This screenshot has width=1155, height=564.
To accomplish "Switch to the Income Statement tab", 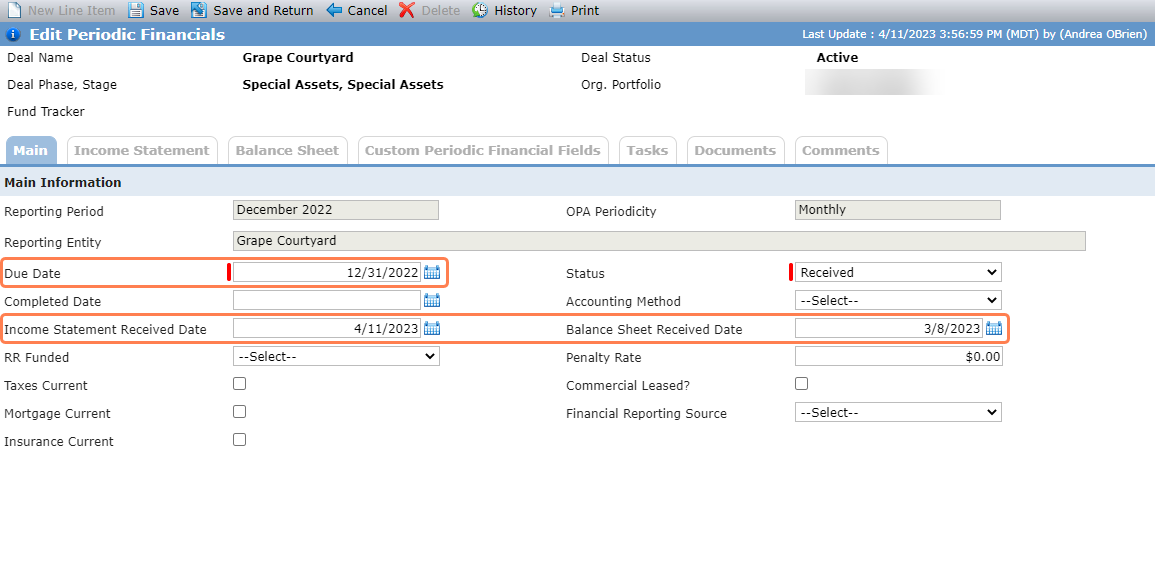I will point(142,150).
